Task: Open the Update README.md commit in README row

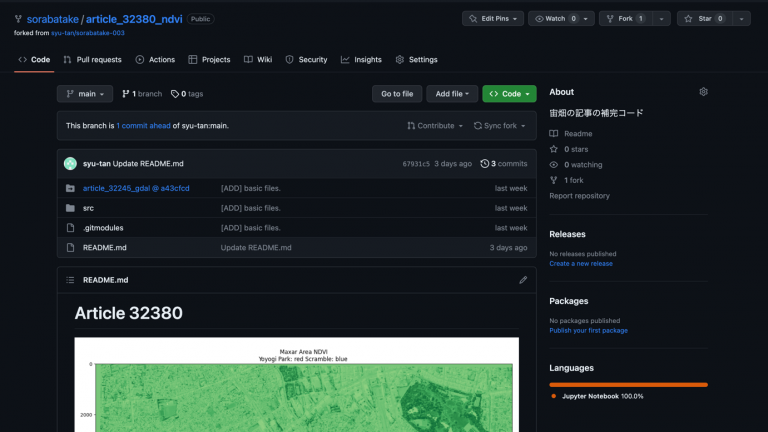Action: (x=256, y=247)
